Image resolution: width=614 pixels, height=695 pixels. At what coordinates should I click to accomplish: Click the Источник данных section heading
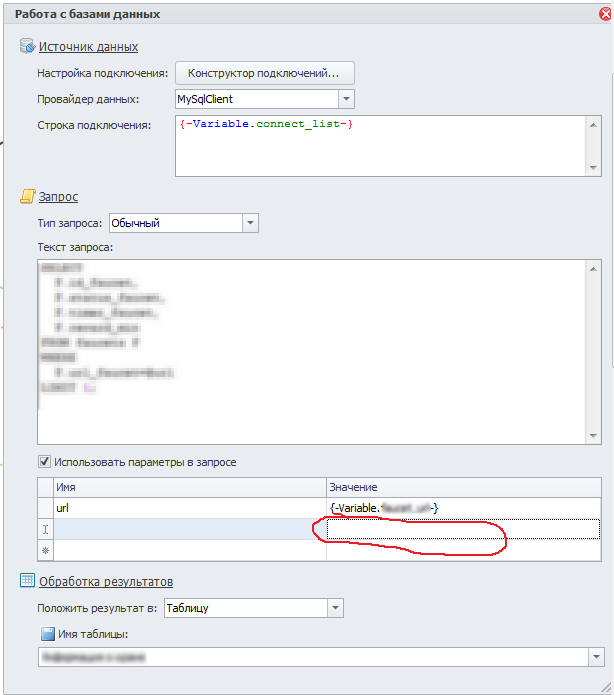88,47
